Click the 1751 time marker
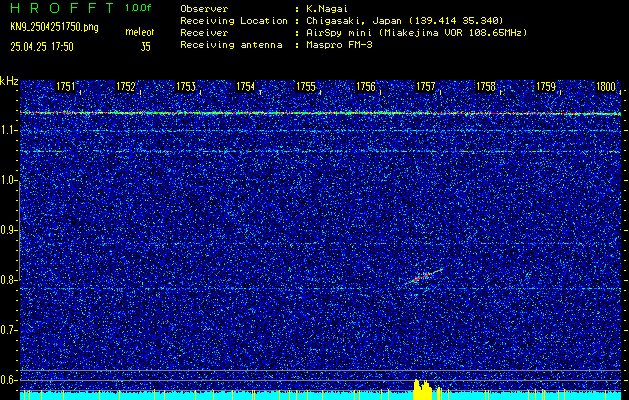The height and width of the screenshot is (400, 629). click(x=65, y=87)
